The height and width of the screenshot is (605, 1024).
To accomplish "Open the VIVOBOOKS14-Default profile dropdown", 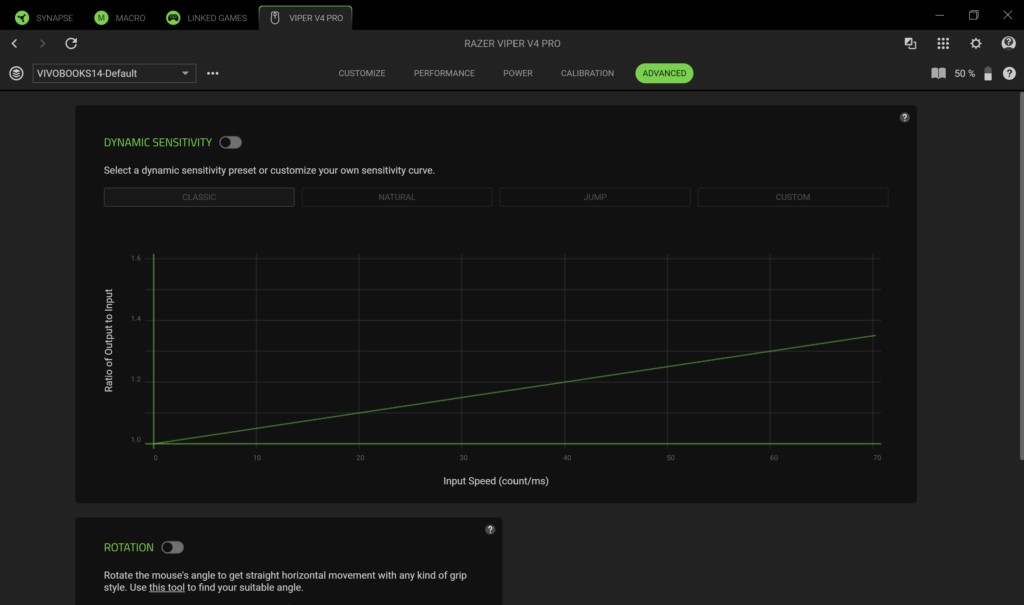I will coord(114,73).
